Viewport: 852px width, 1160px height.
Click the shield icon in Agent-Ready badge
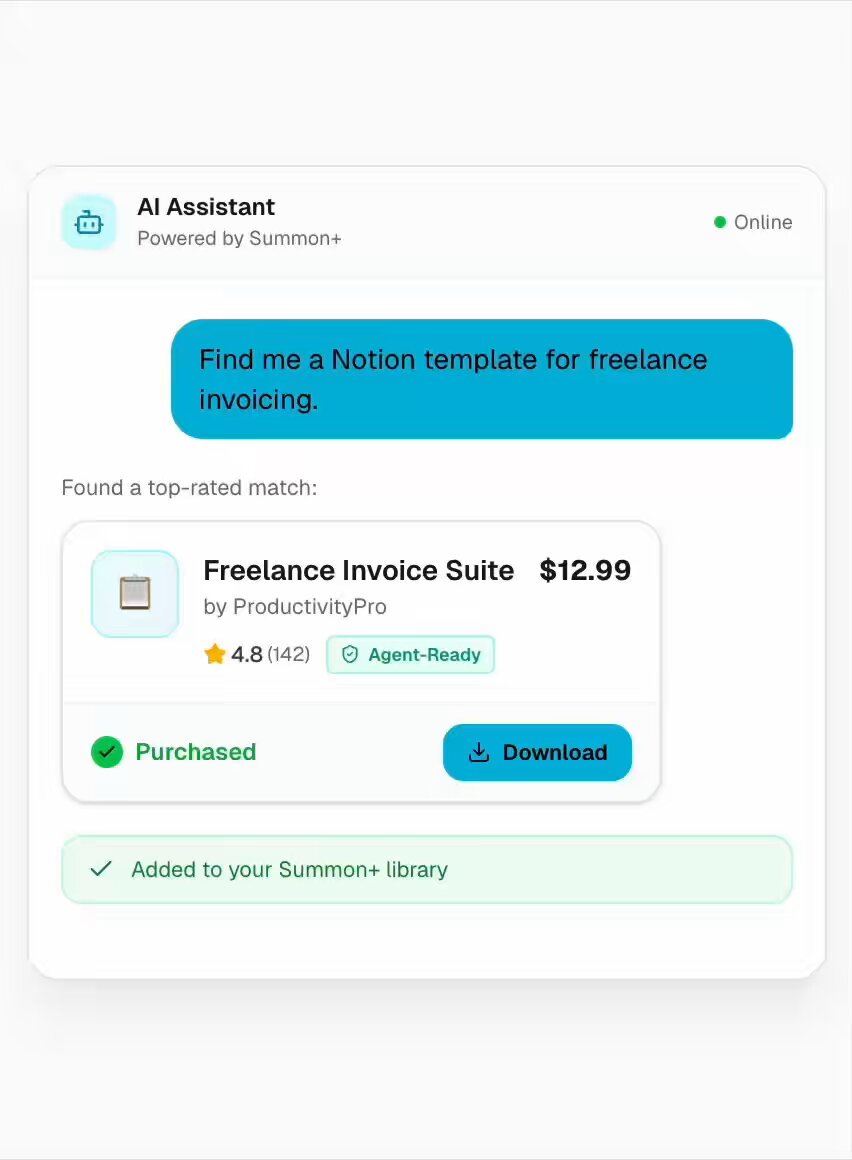(350, 654)
